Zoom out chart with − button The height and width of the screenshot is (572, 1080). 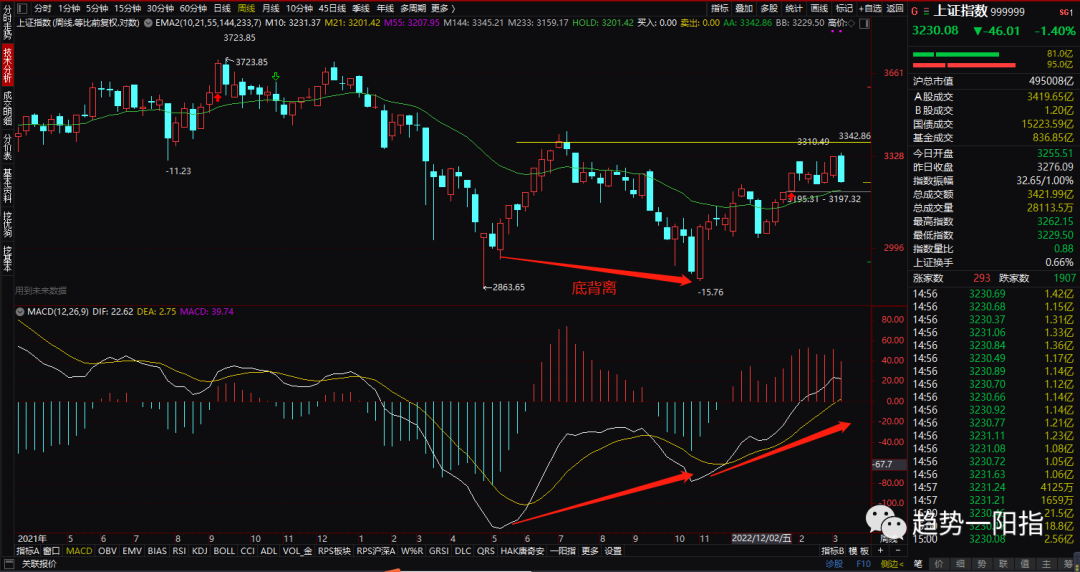(897, 551)
